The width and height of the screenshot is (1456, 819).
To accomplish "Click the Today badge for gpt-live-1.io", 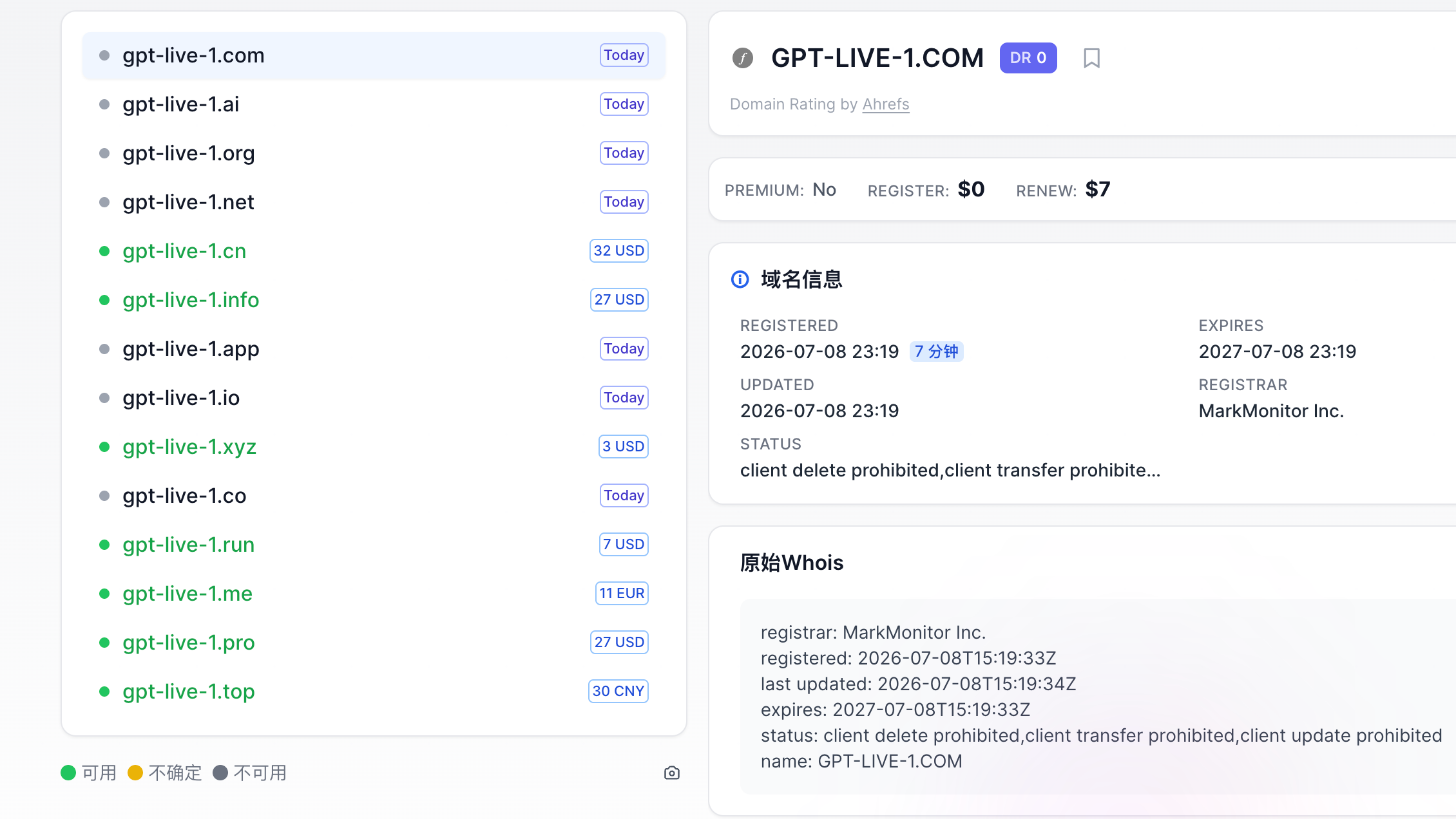I will pos(624,398).
